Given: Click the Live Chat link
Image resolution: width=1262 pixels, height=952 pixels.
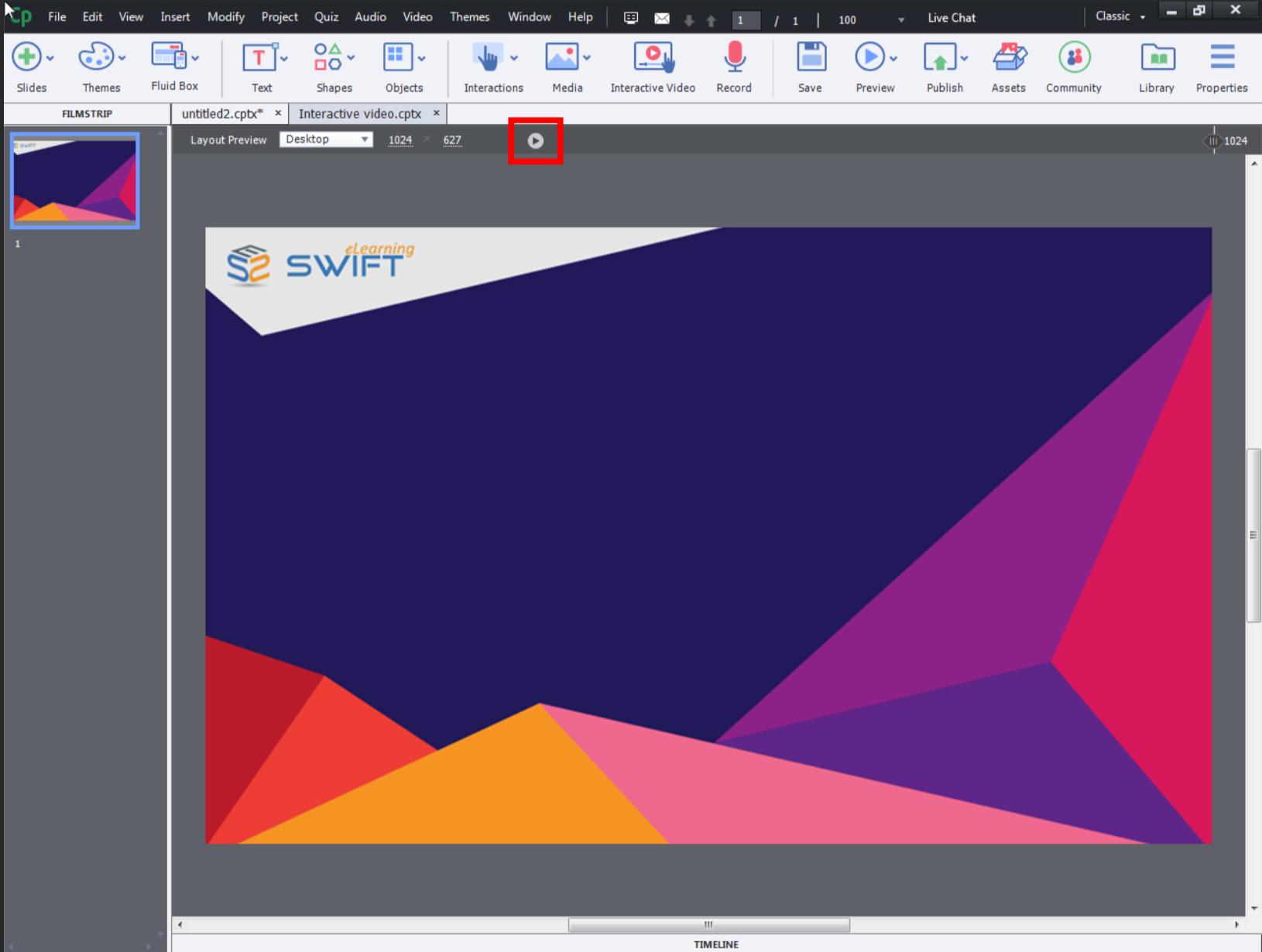Looking at the screenshot, I should [952, 18].
